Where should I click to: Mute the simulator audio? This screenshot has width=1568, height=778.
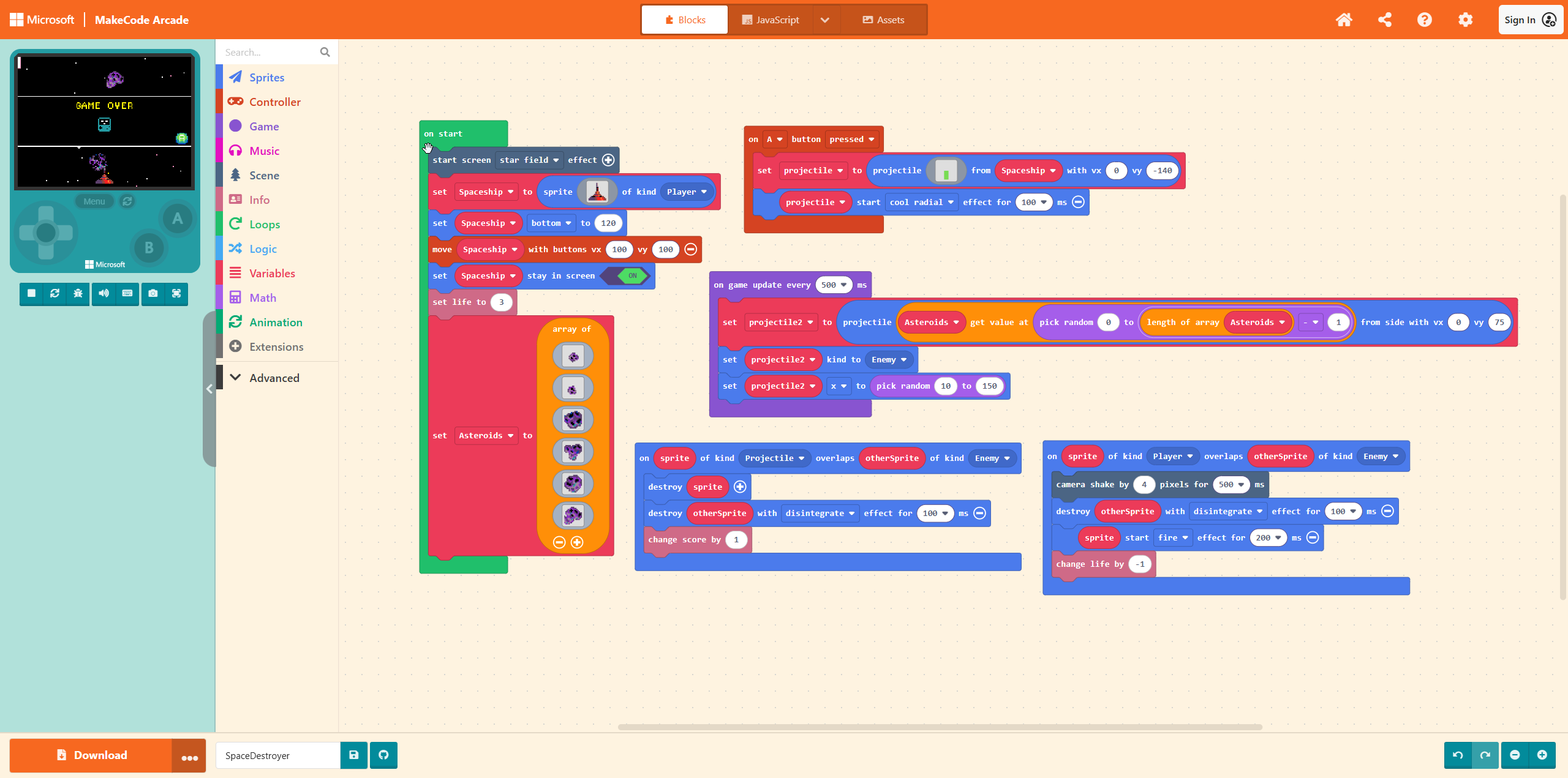click(104, 293)
